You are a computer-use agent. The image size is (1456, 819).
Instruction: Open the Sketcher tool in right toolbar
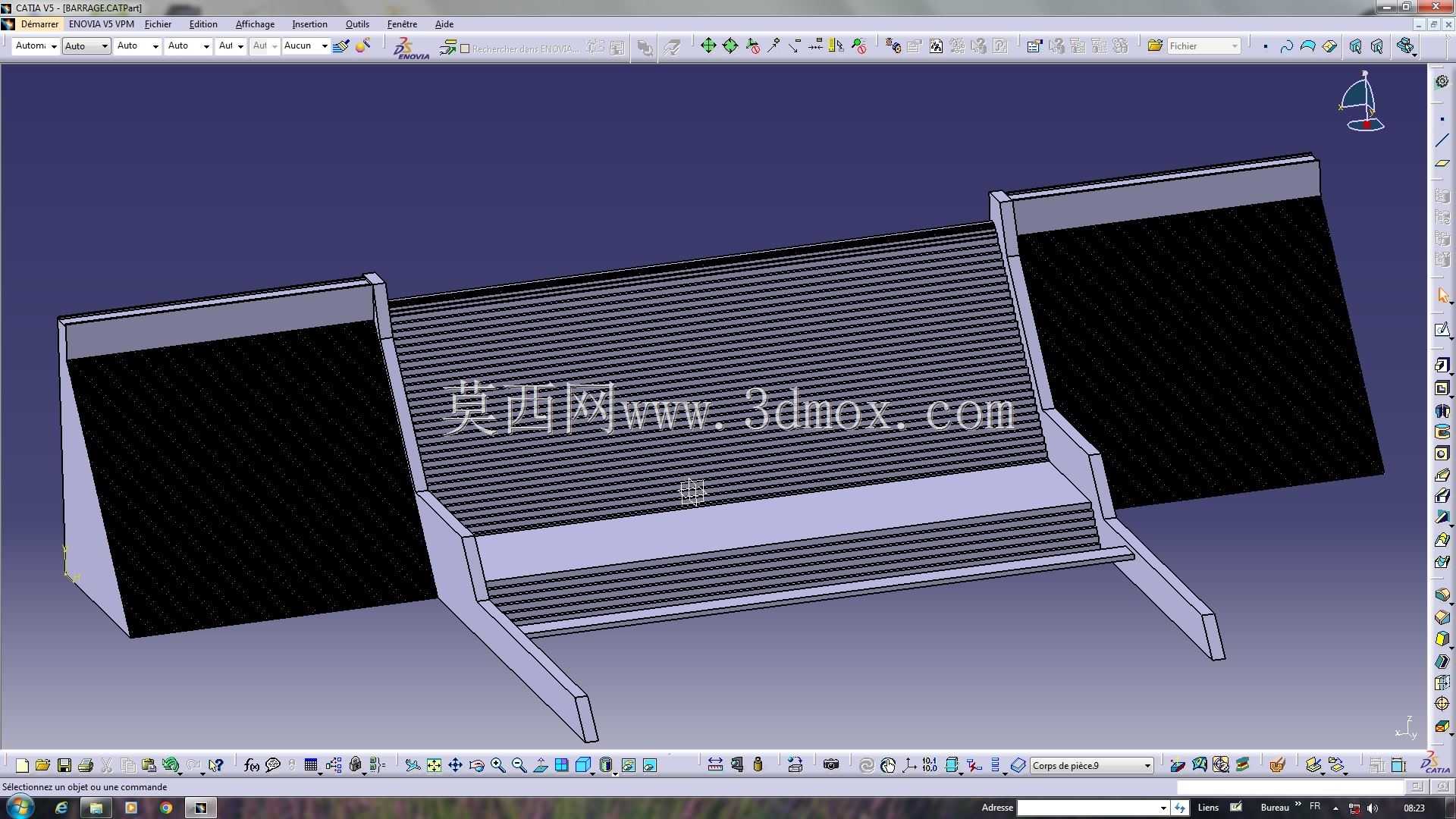1442,329
